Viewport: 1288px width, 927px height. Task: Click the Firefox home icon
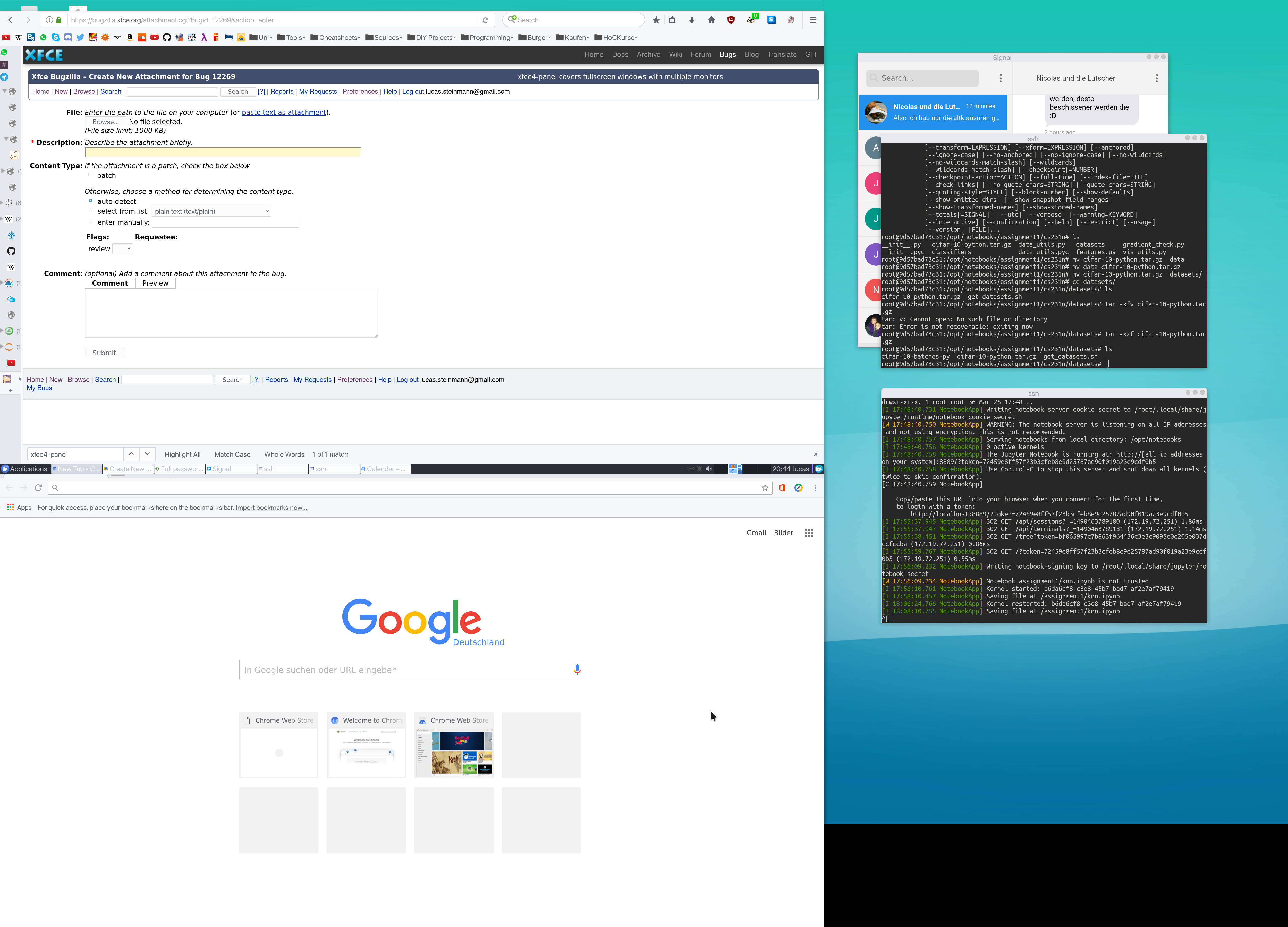coord(711,20)
